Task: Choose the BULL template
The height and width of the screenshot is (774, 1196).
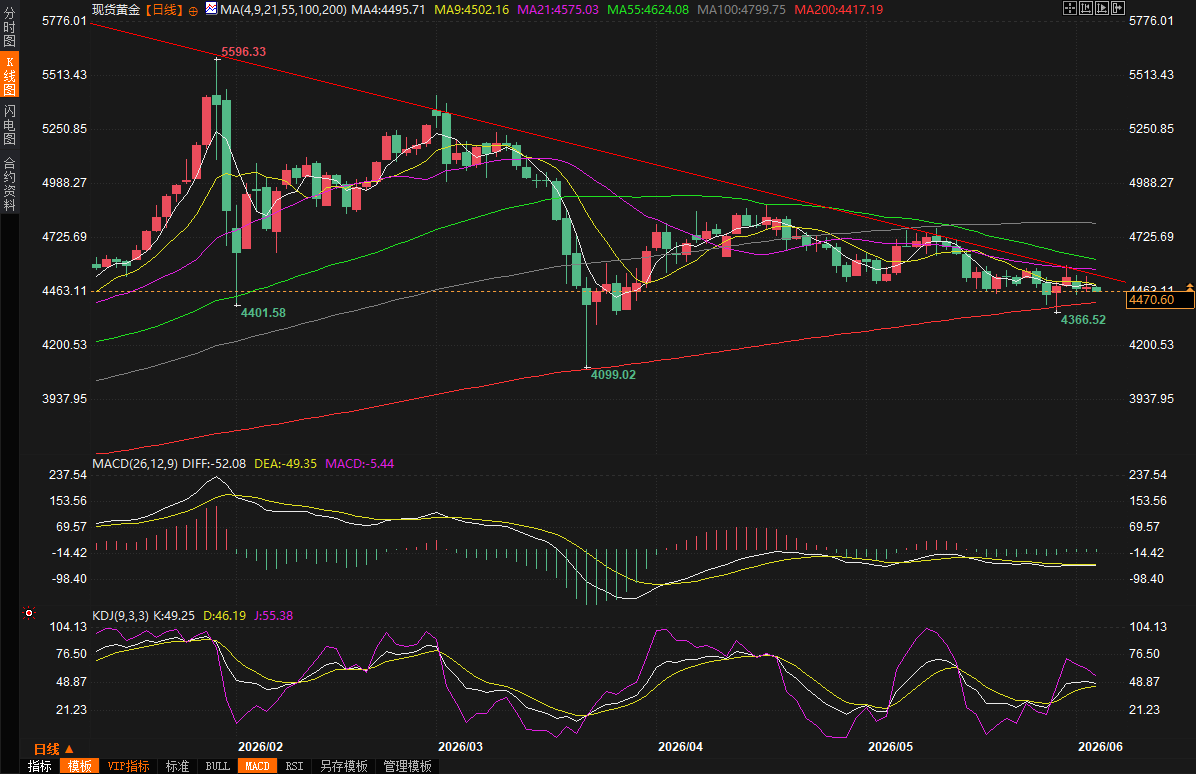Action: [x=217, y=766]
